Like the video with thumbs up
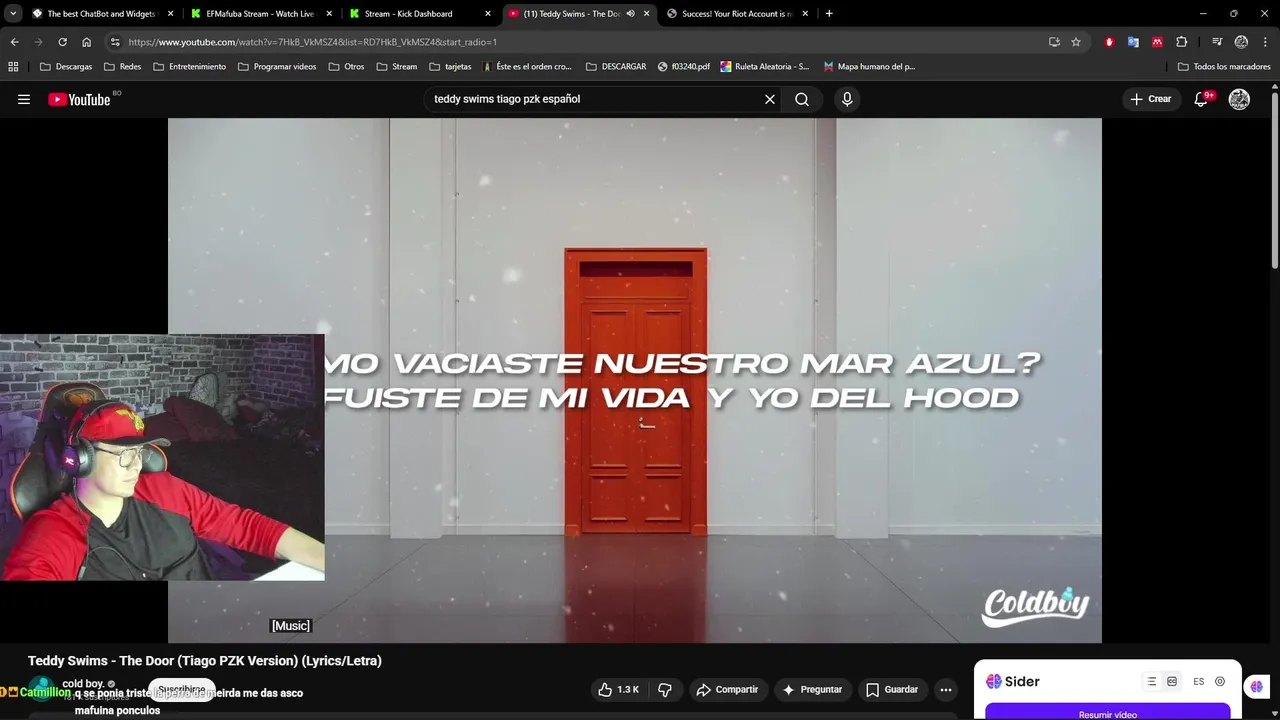Screen dimensions: 1280x720 point(618,690)
